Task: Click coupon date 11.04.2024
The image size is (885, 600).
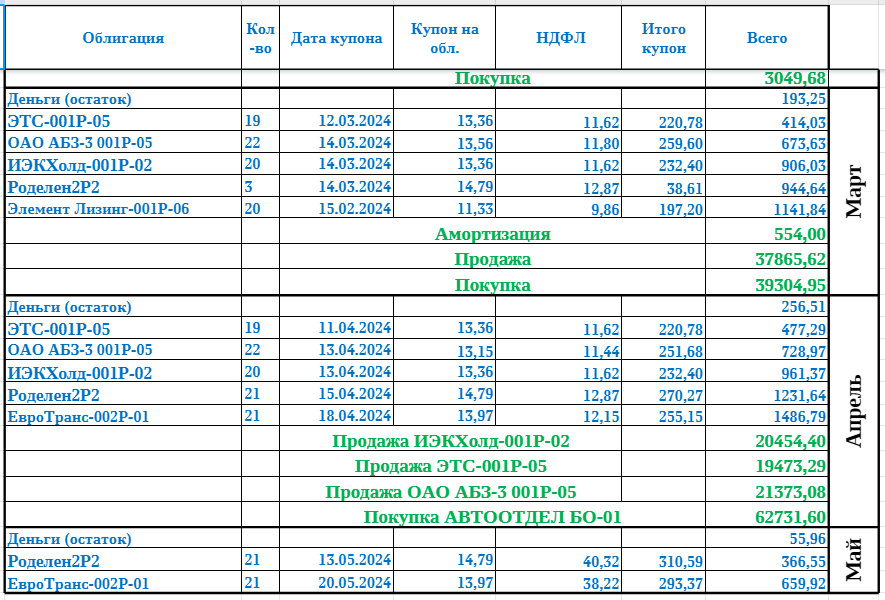Action: pyautogui.click(x=354, y=328)
